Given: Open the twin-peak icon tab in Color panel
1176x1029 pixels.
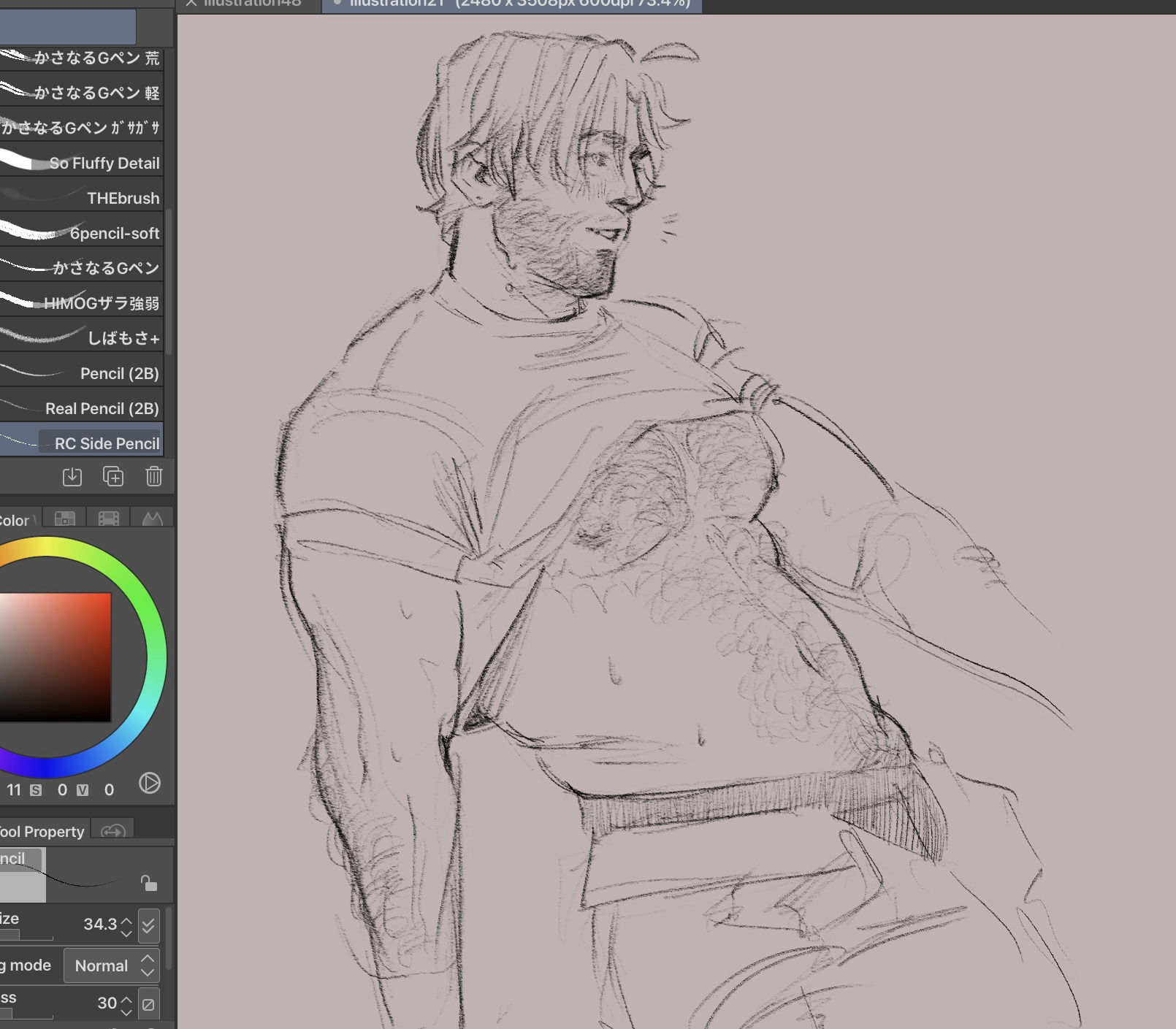Looking at the screenshot, I should 152,519.
